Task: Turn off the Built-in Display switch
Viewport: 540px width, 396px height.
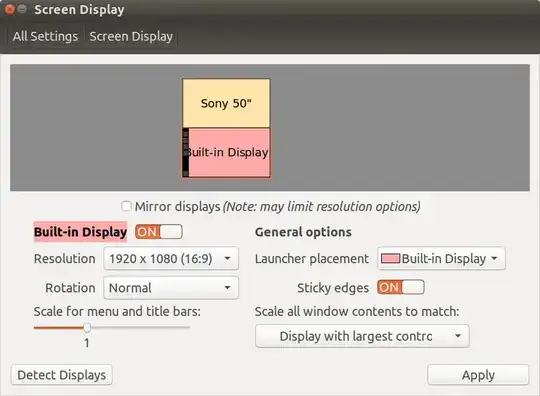Action: pos(159,232)
